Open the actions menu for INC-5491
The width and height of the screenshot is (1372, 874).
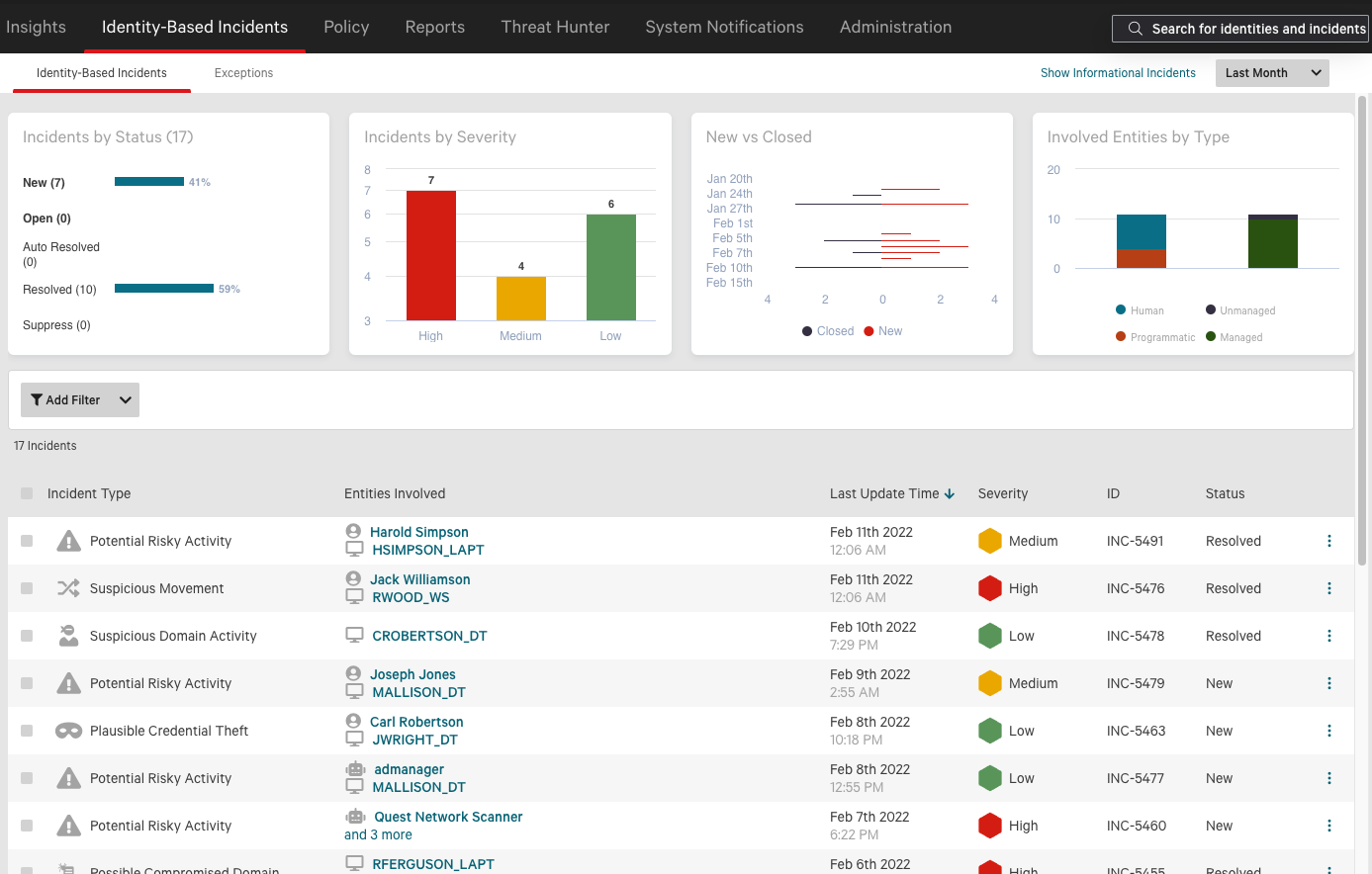[x=1328, y=541]
